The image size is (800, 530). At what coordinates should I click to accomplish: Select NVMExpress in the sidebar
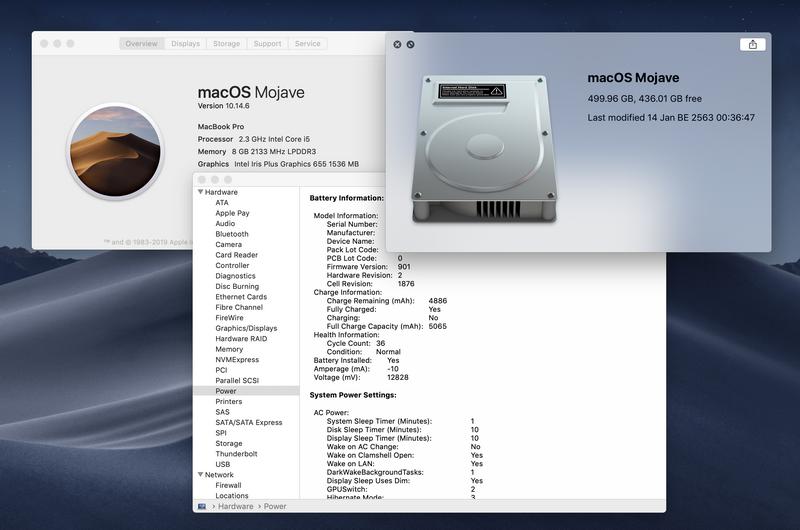(237, 360)
